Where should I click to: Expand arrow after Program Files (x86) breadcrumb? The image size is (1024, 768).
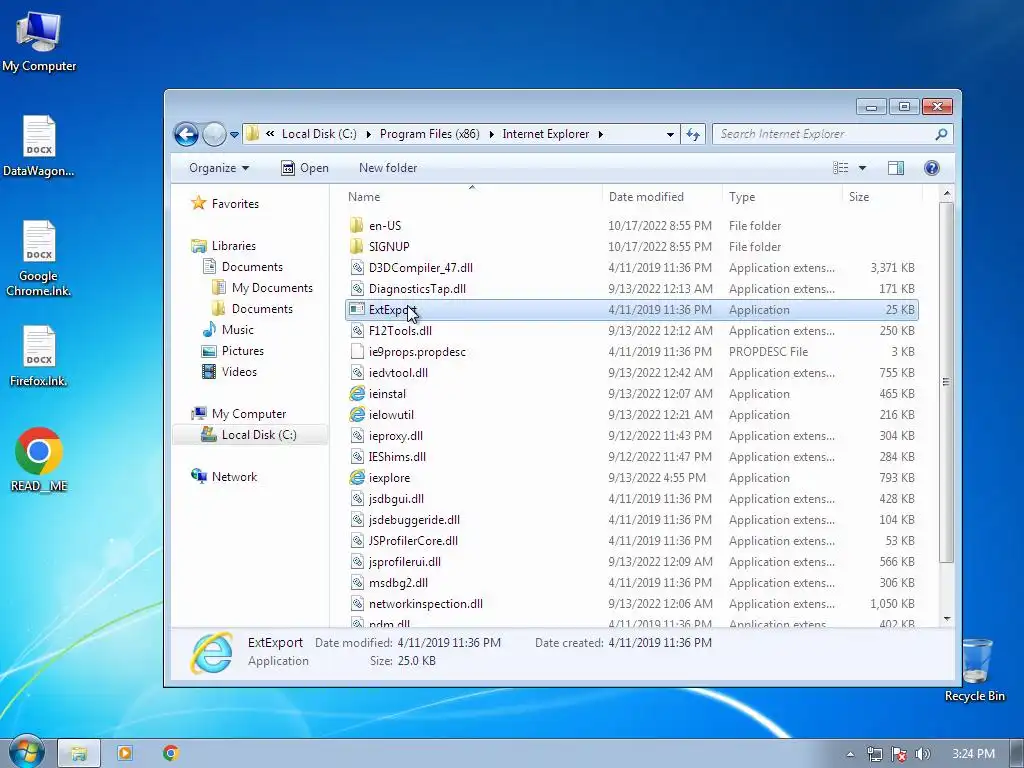click(491, 135)
